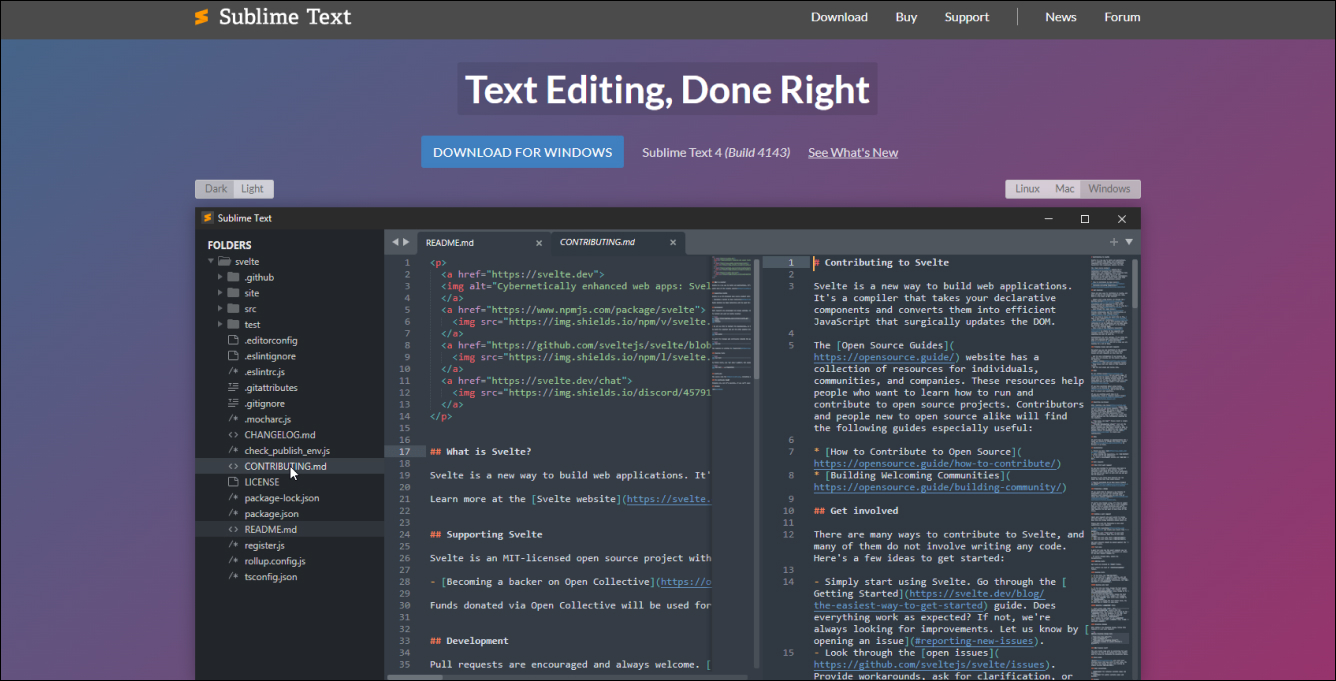
Task: Click the code icon next to register.js
Action: 233,546
